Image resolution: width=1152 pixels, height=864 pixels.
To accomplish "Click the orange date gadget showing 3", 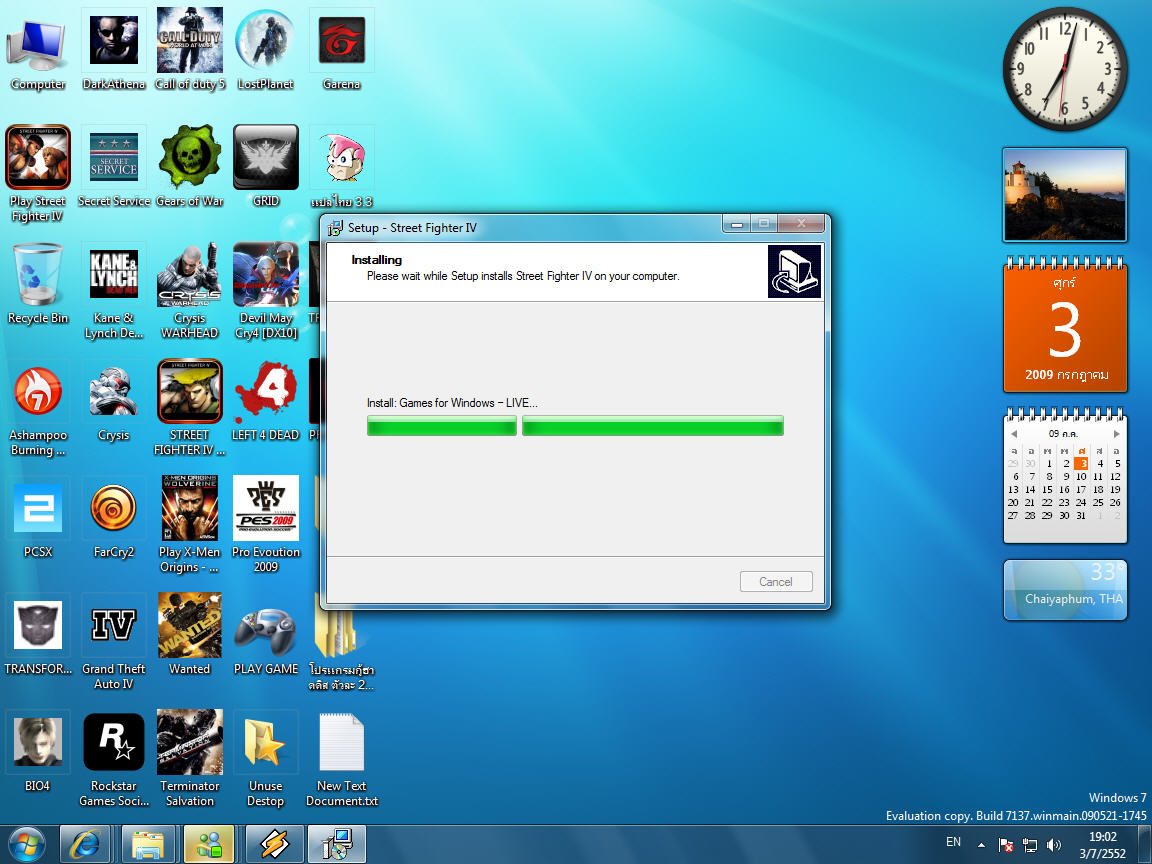I will [x=1065, y=324].
